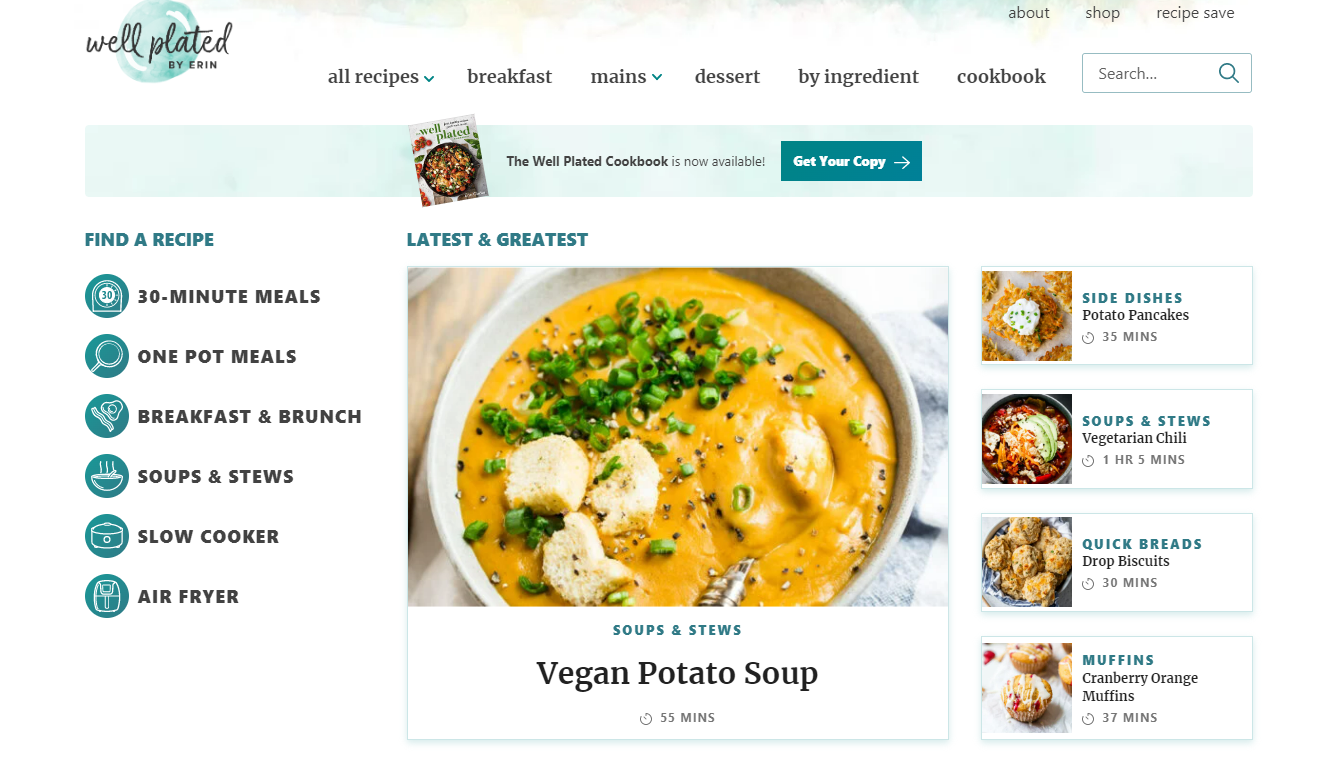This screenshot has width=1342, height=771.
Task: Select the Air Fryer icon
Action: [x=107, y=596]
